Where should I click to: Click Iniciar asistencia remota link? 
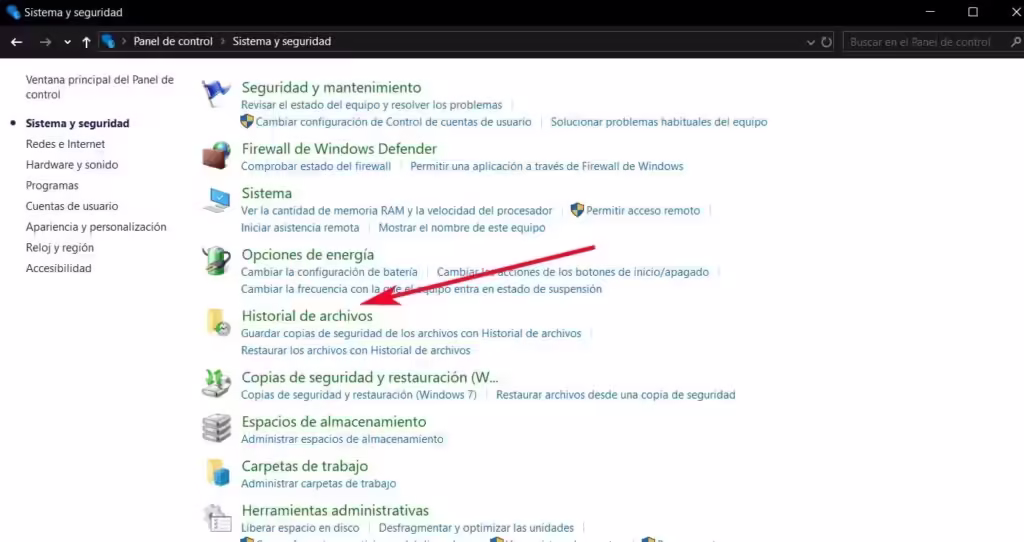(300, 228)
